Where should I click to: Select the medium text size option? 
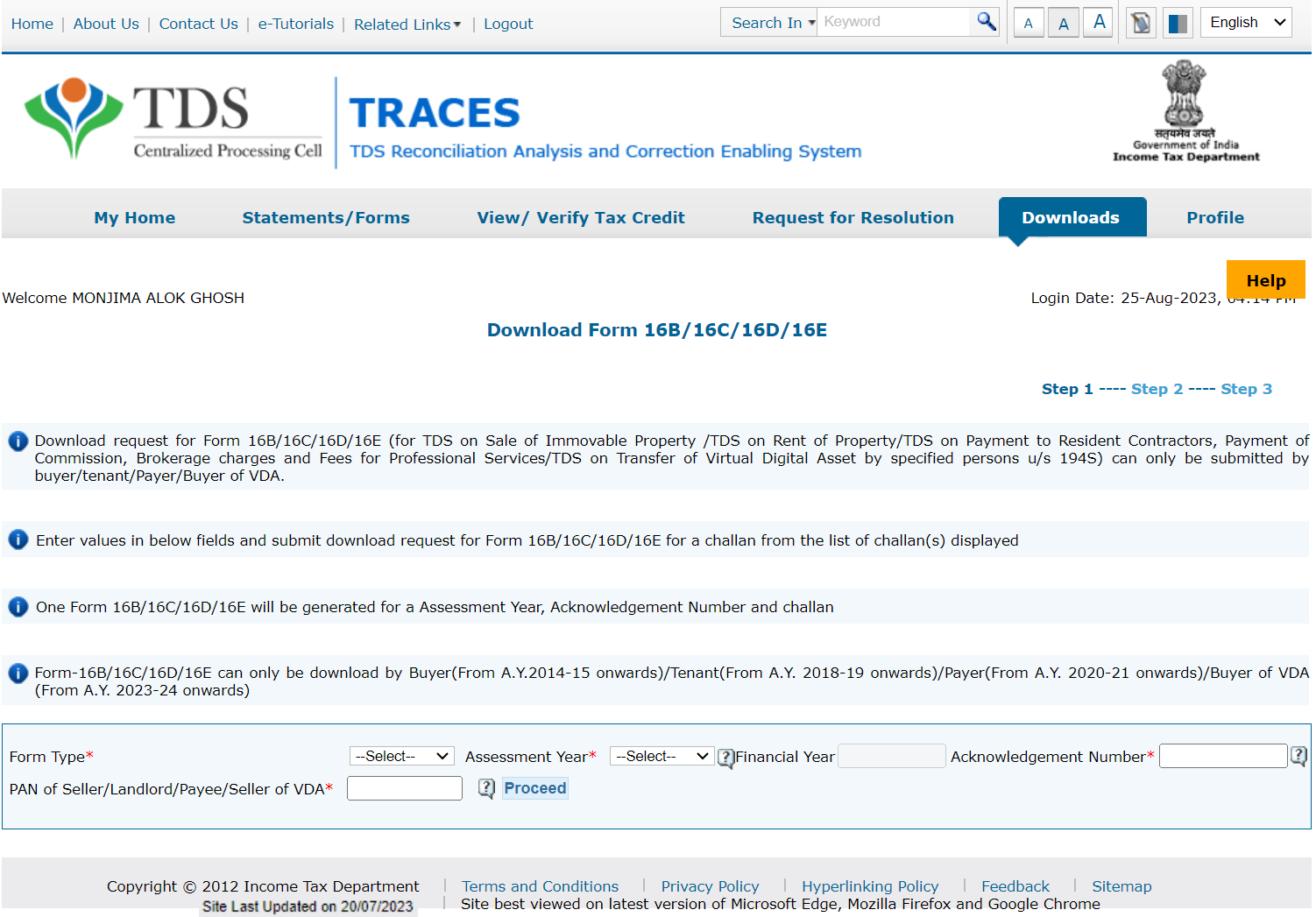click(x=1063, y=22)
